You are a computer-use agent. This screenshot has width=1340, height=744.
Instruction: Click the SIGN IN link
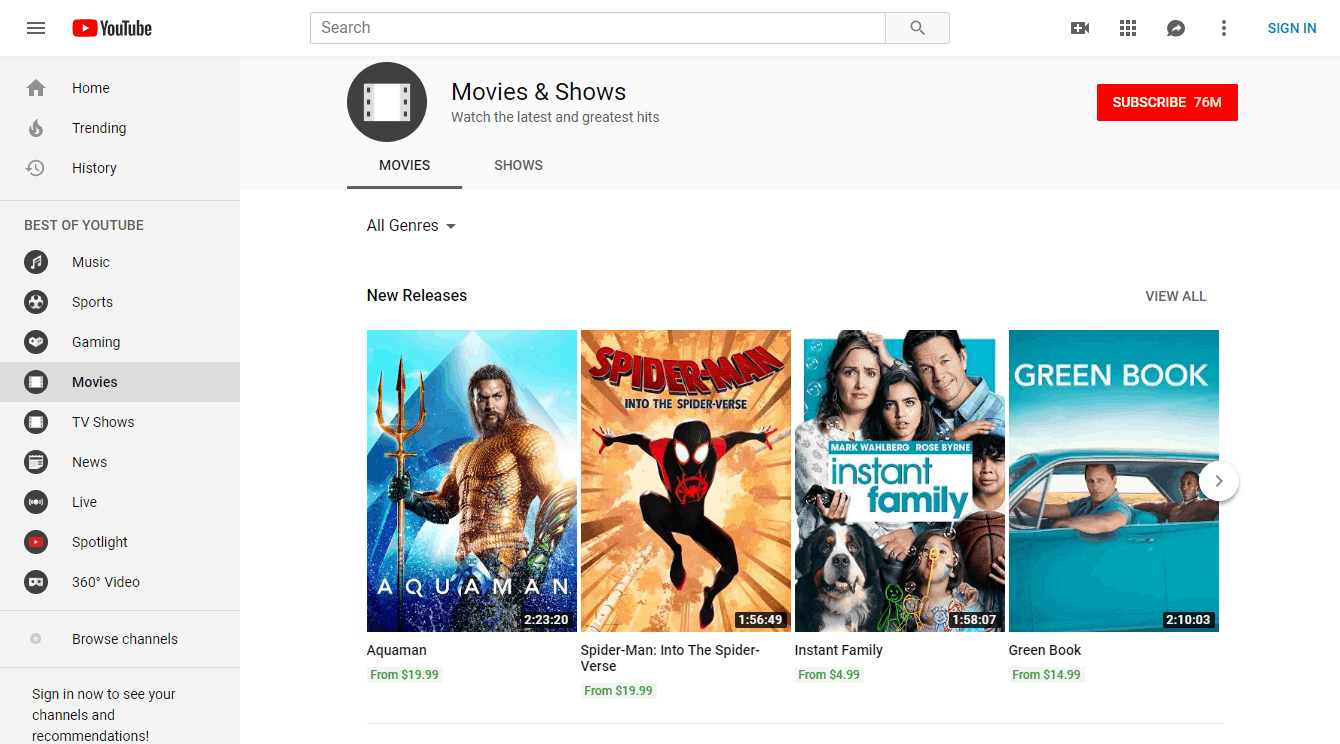(x=1292, y=28)
